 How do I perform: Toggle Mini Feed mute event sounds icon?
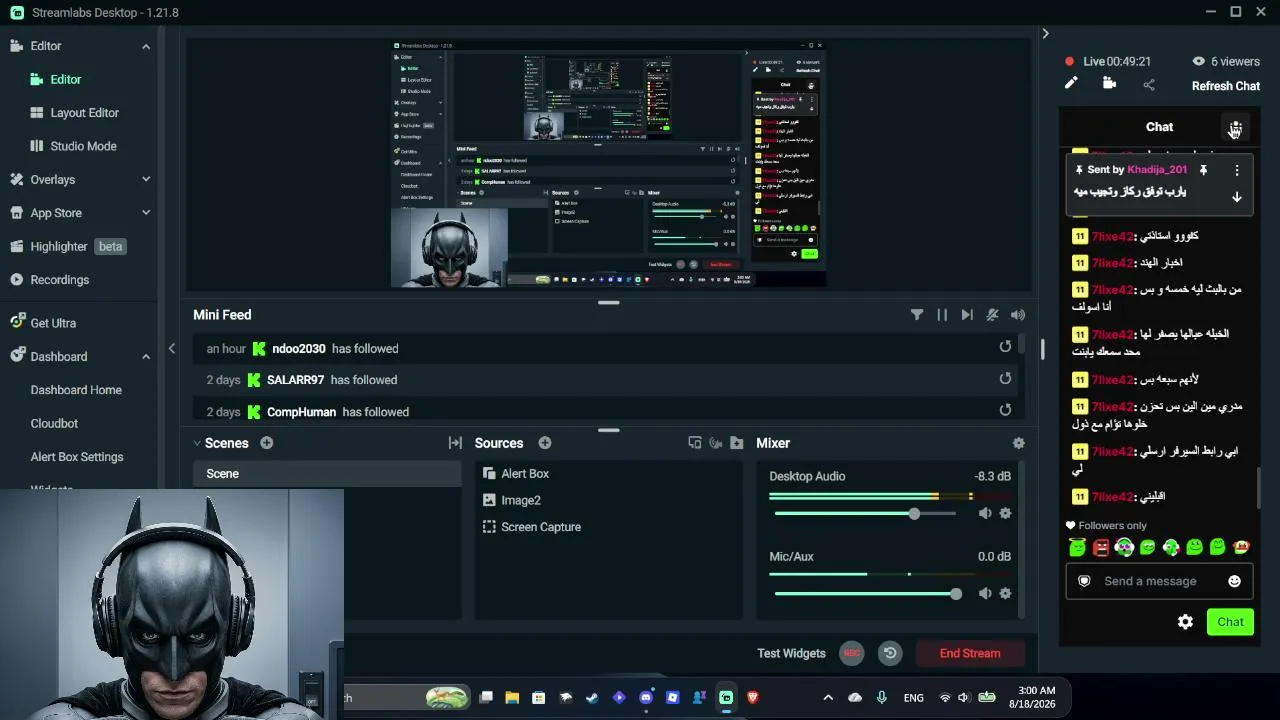[992, 315]
